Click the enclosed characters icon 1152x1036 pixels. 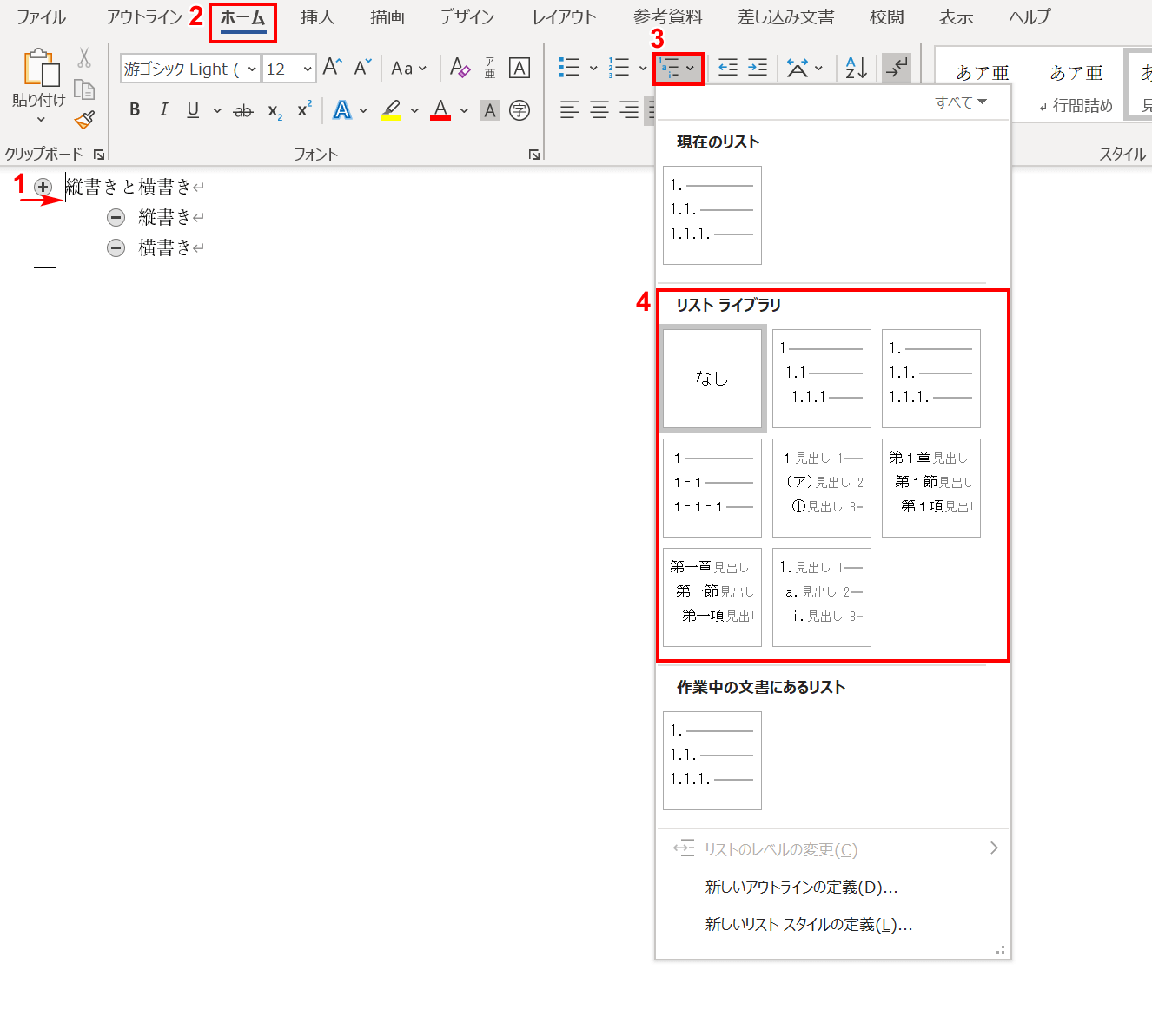tap(520, 110)
